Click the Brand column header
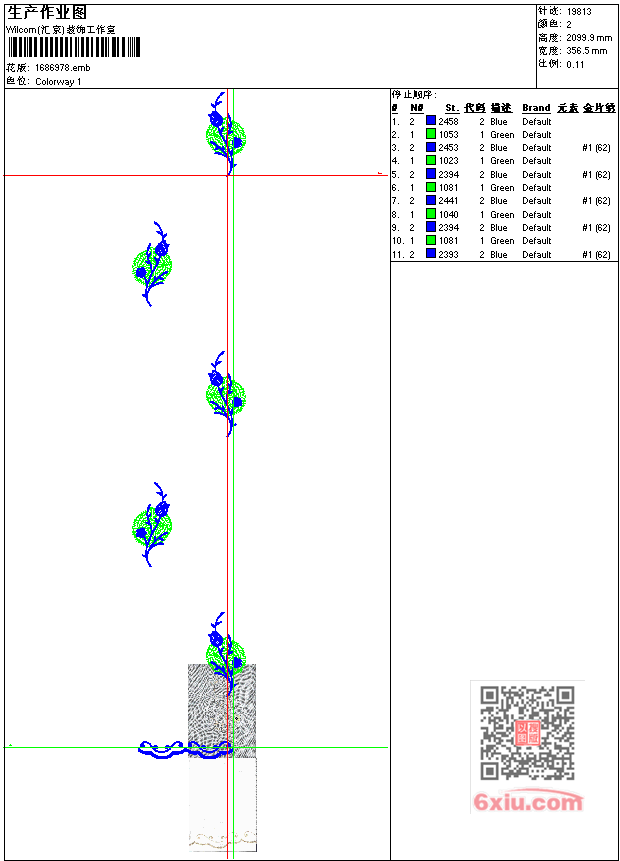This screenshot has width=620, height=861. tap(536, 108)
